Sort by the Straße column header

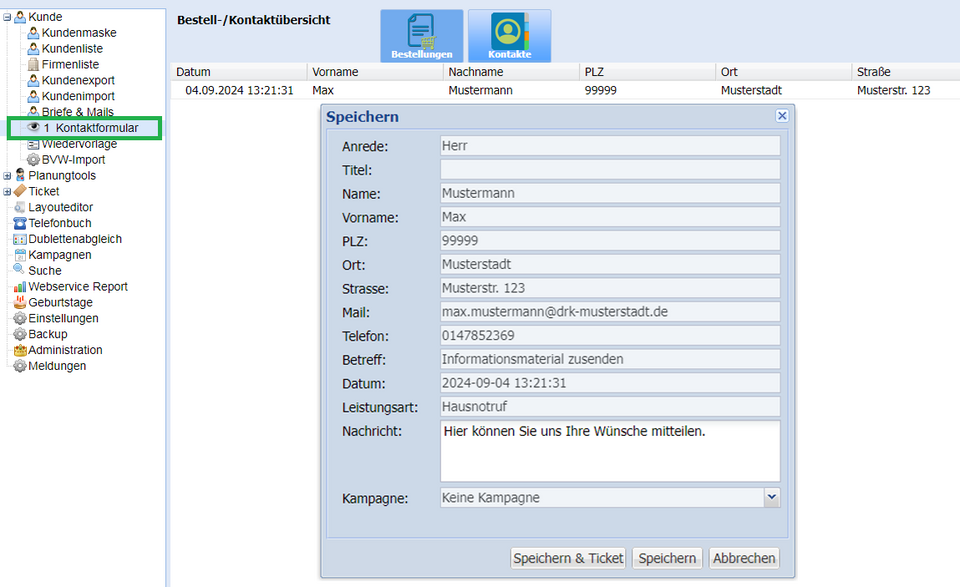[906, 72]
